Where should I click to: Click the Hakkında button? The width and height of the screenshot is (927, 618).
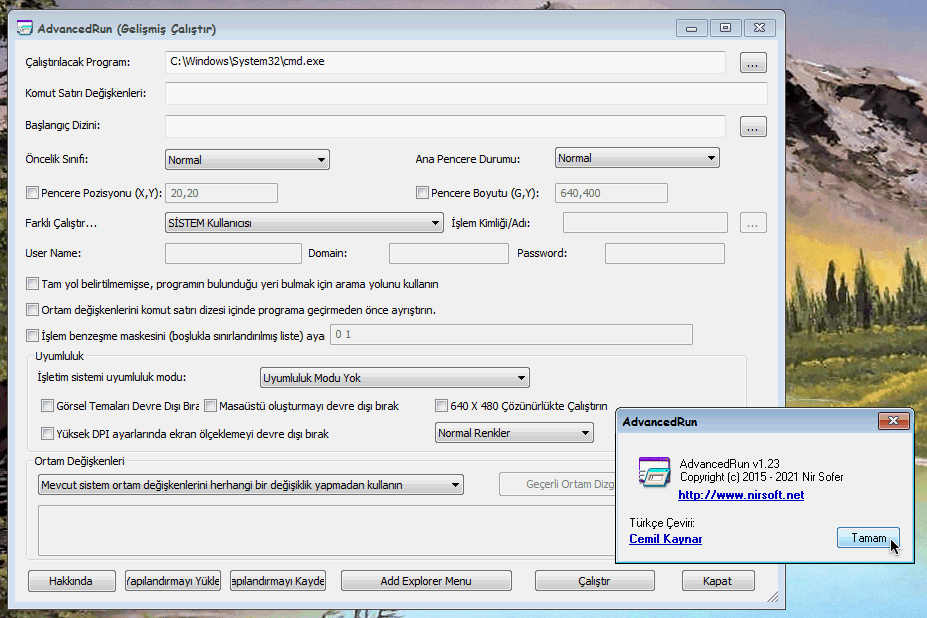tap(72, 581)
